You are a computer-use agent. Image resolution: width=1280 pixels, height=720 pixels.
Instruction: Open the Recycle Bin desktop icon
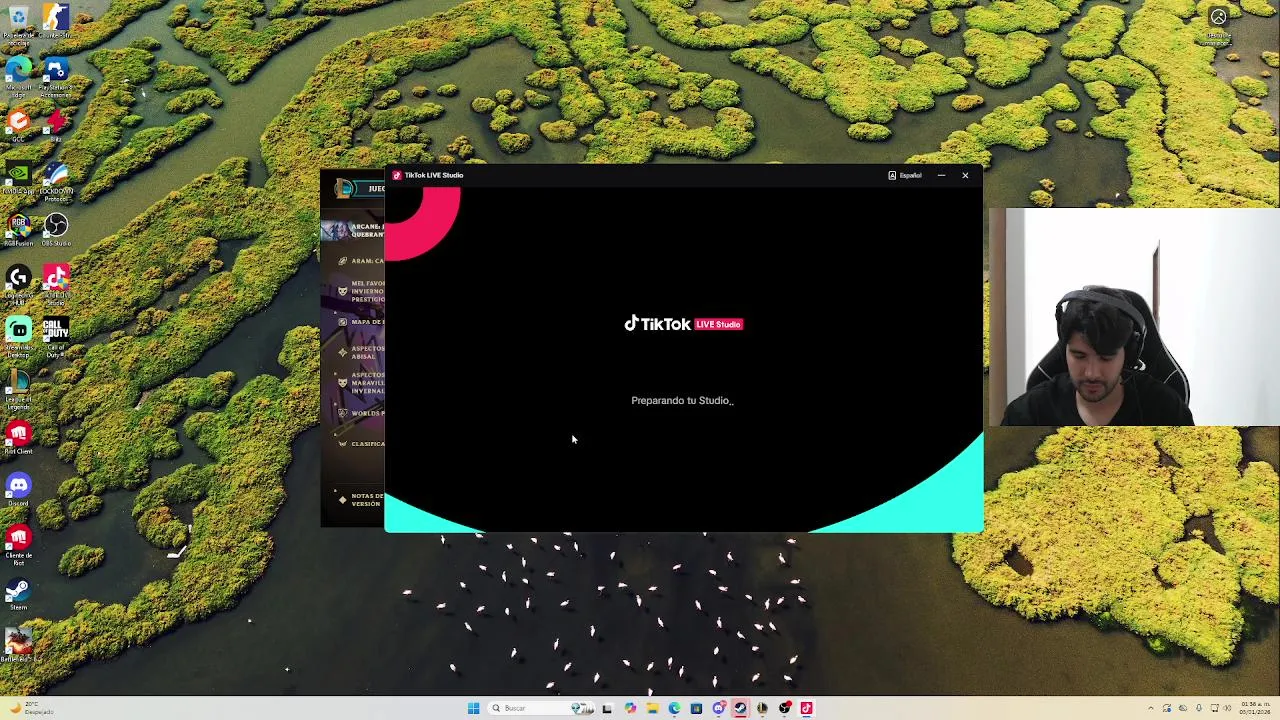coord(19,24)
